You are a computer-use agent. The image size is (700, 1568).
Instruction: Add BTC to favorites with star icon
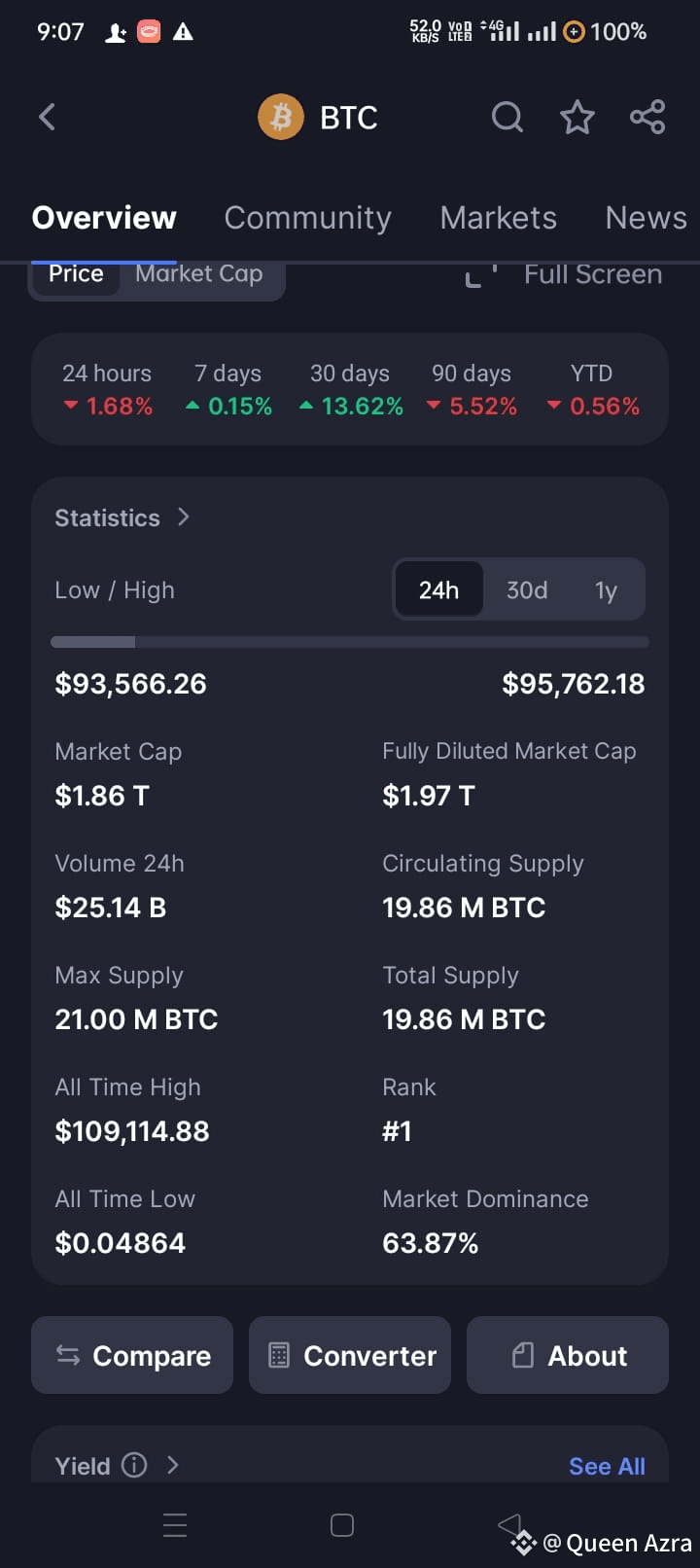577,118
